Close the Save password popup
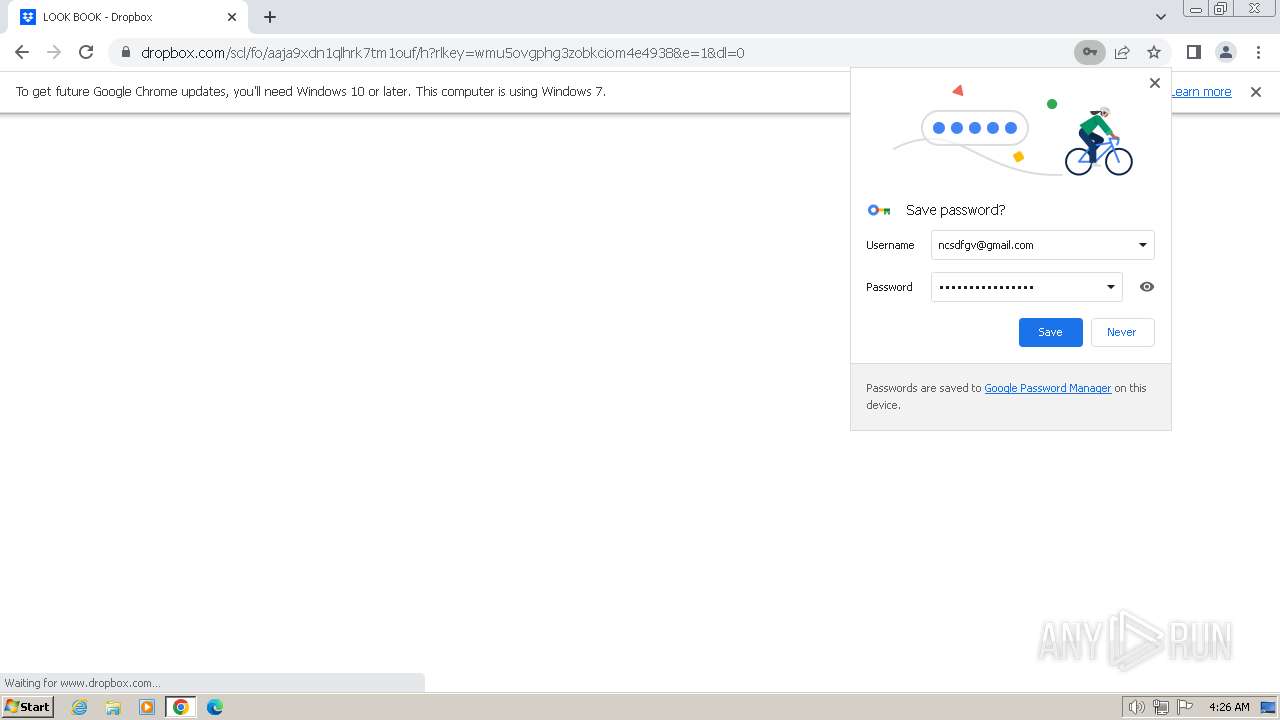Viewport: 1280px width, 720px height. coord(1155,83)
